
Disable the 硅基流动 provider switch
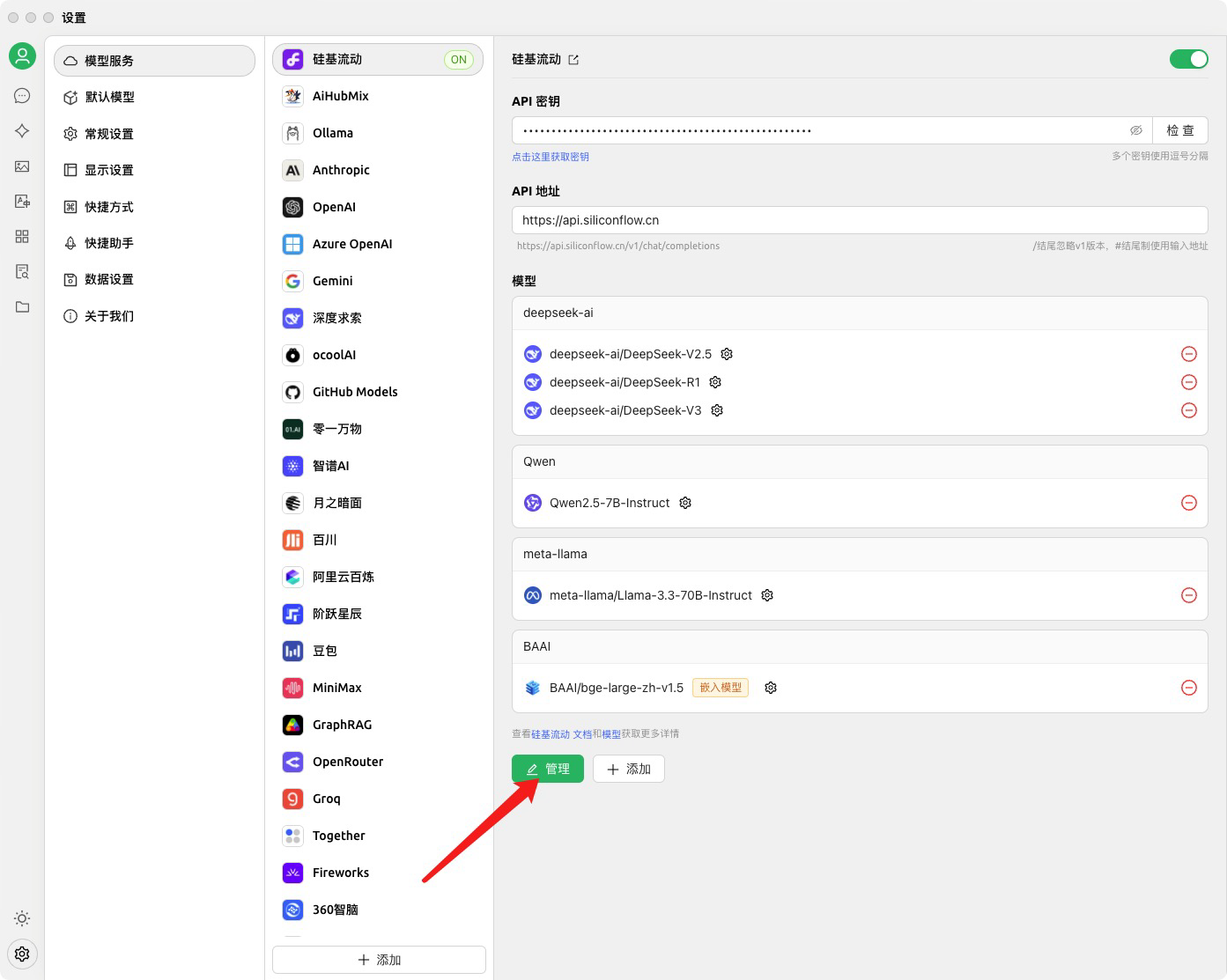pyautogui.click(x=1188, y=59)
